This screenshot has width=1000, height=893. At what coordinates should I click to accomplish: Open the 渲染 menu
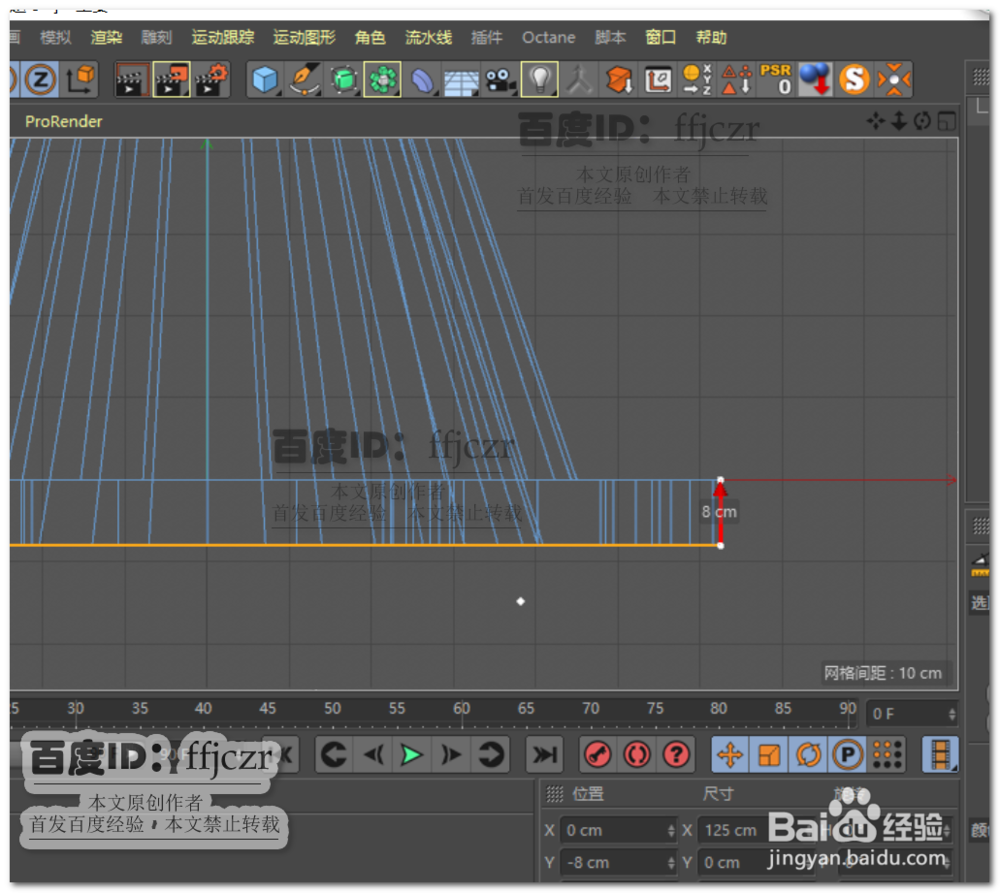click(x=106, y=37)
